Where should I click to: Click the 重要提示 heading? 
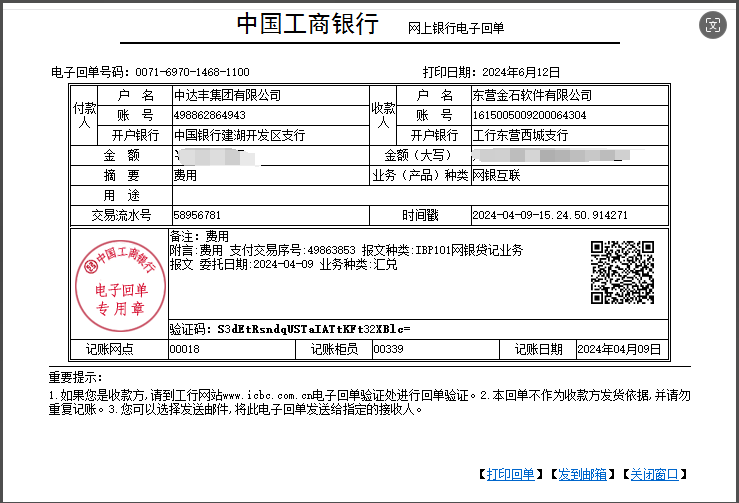(75, 377)
